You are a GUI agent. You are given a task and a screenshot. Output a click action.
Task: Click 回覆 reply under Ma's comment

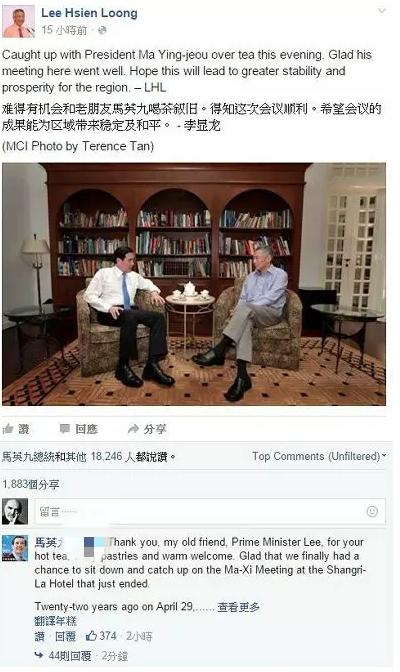65,636
